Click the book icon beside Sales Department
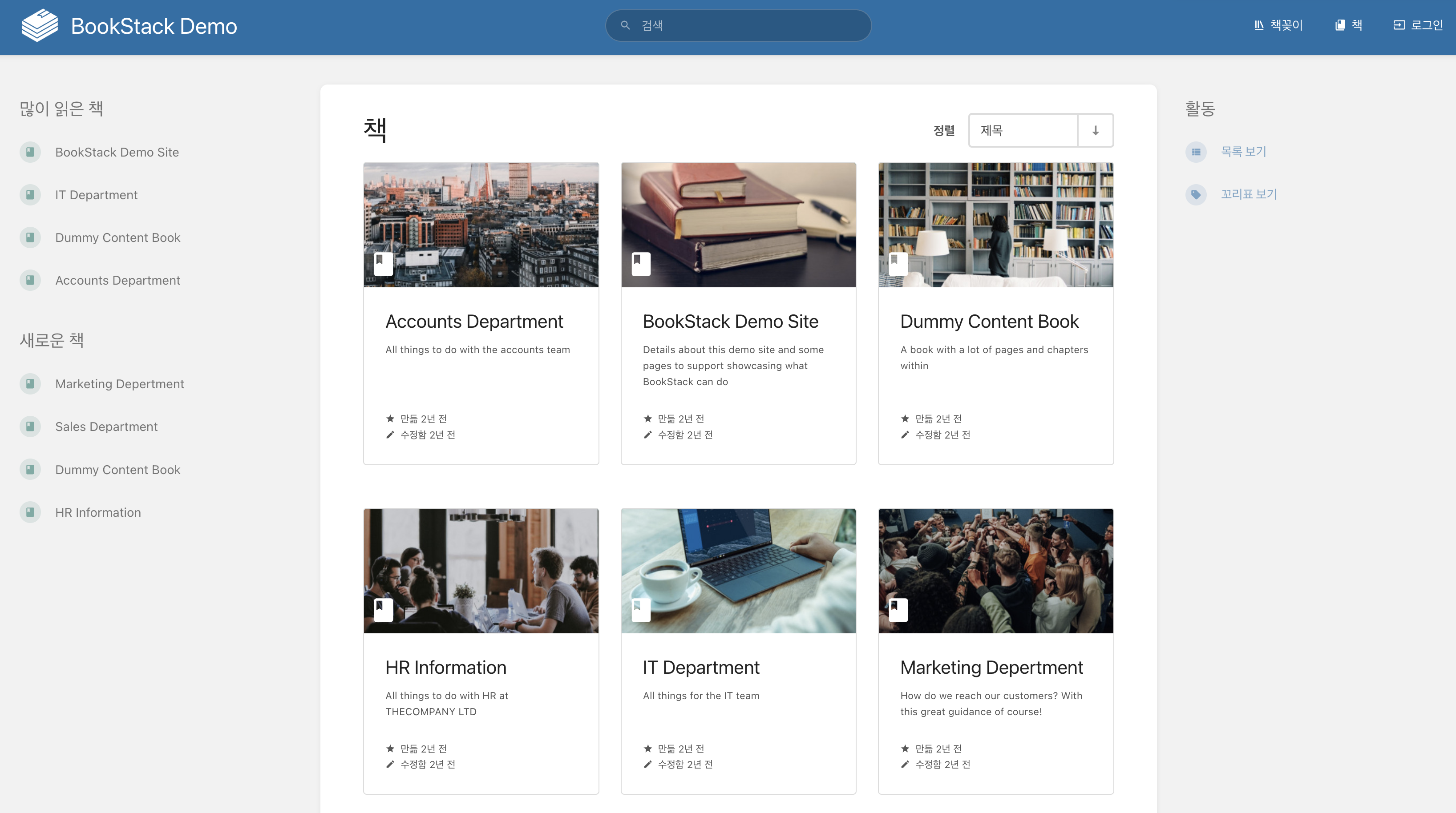1456x813 pixels. tap(30, 427)
